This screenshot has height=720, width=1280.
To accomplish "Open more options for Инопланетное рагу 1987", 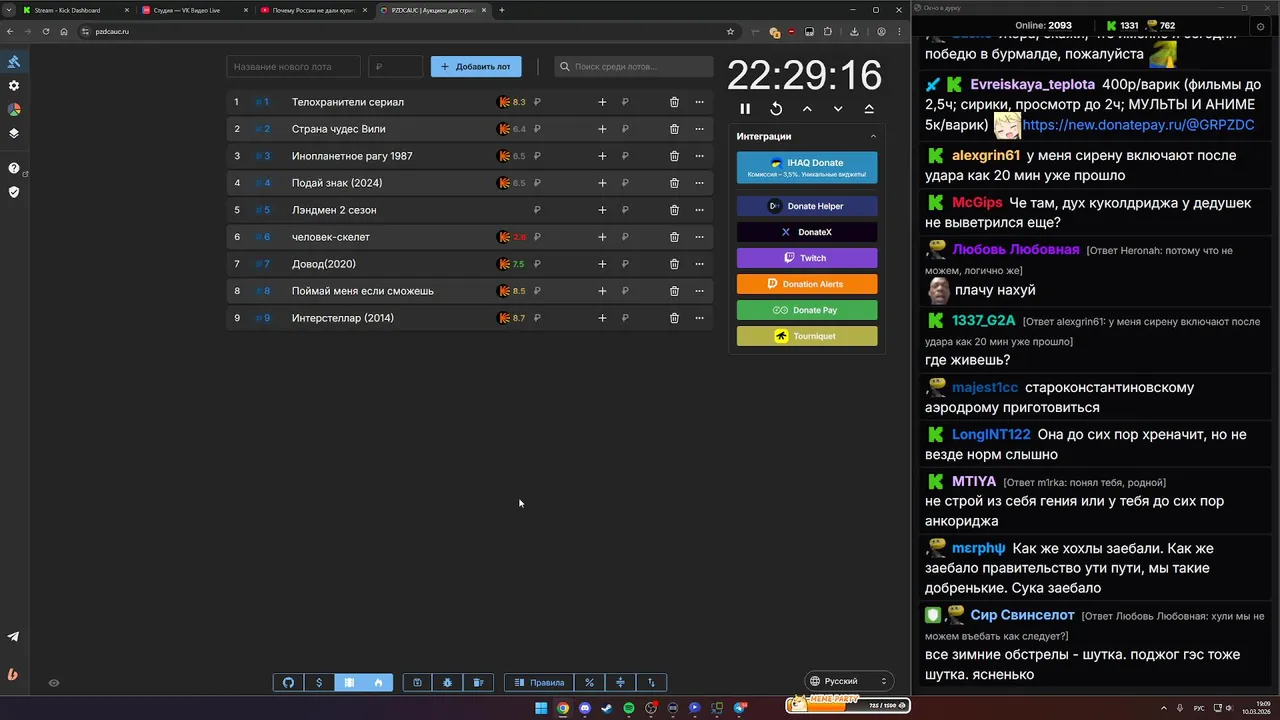I will [699, 156].
